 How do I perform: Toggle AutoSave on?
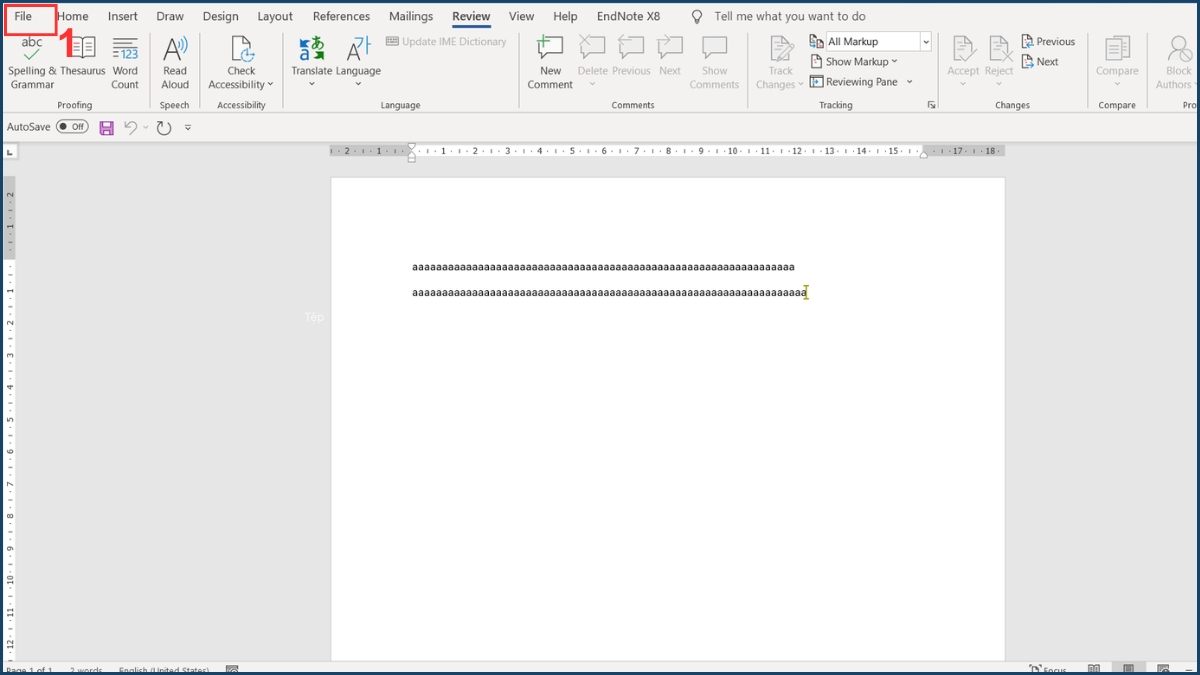(72, 126)
